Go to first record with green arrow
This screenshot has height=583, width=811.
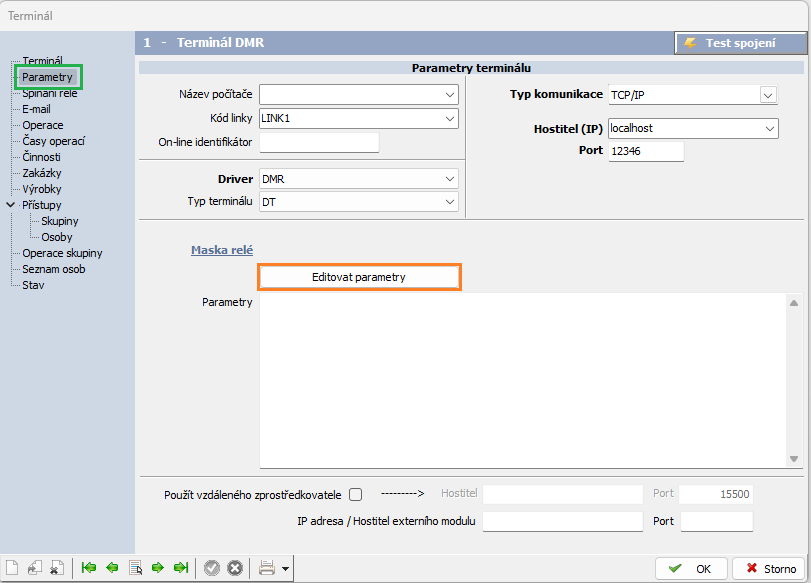(89, 568)
